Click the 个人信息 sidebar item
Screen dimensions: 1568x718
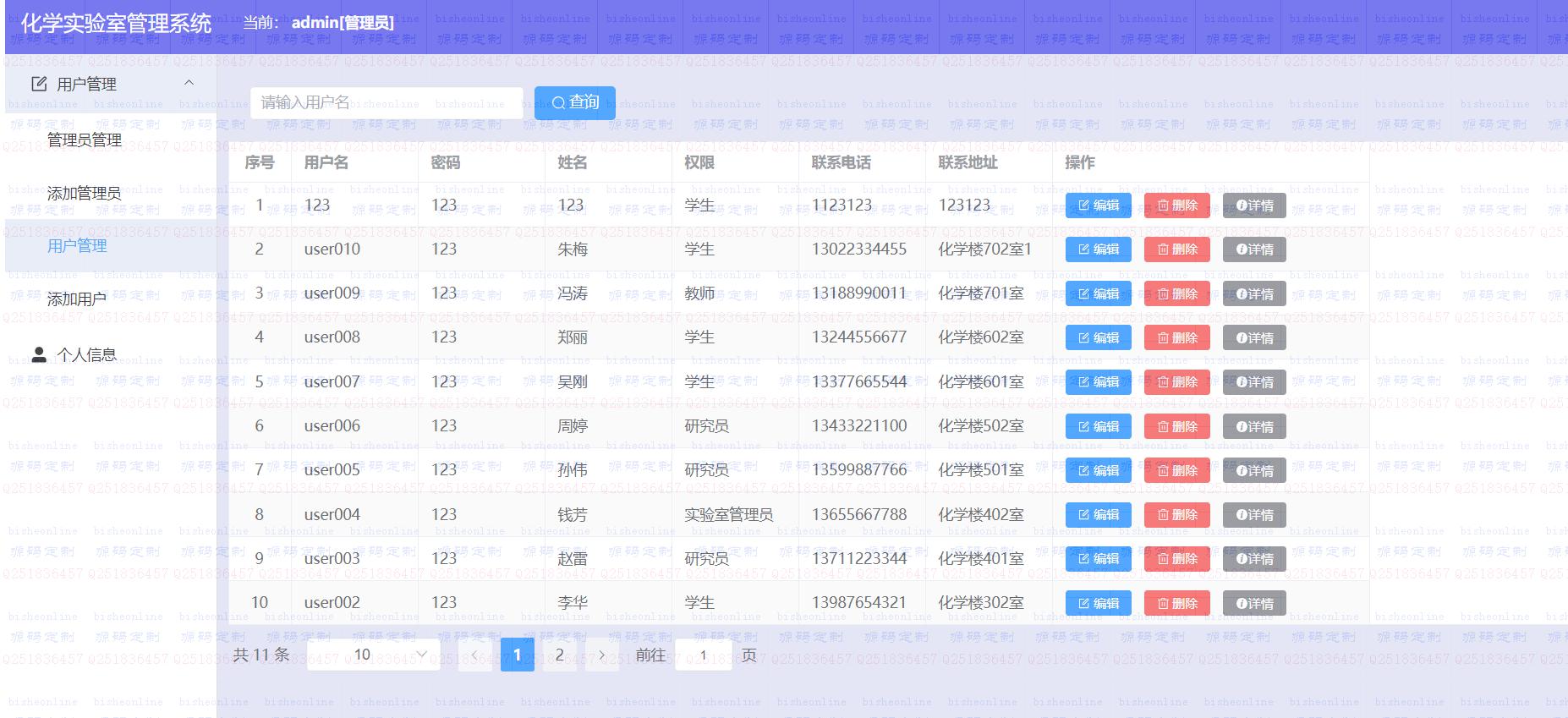tap(86, 354)
